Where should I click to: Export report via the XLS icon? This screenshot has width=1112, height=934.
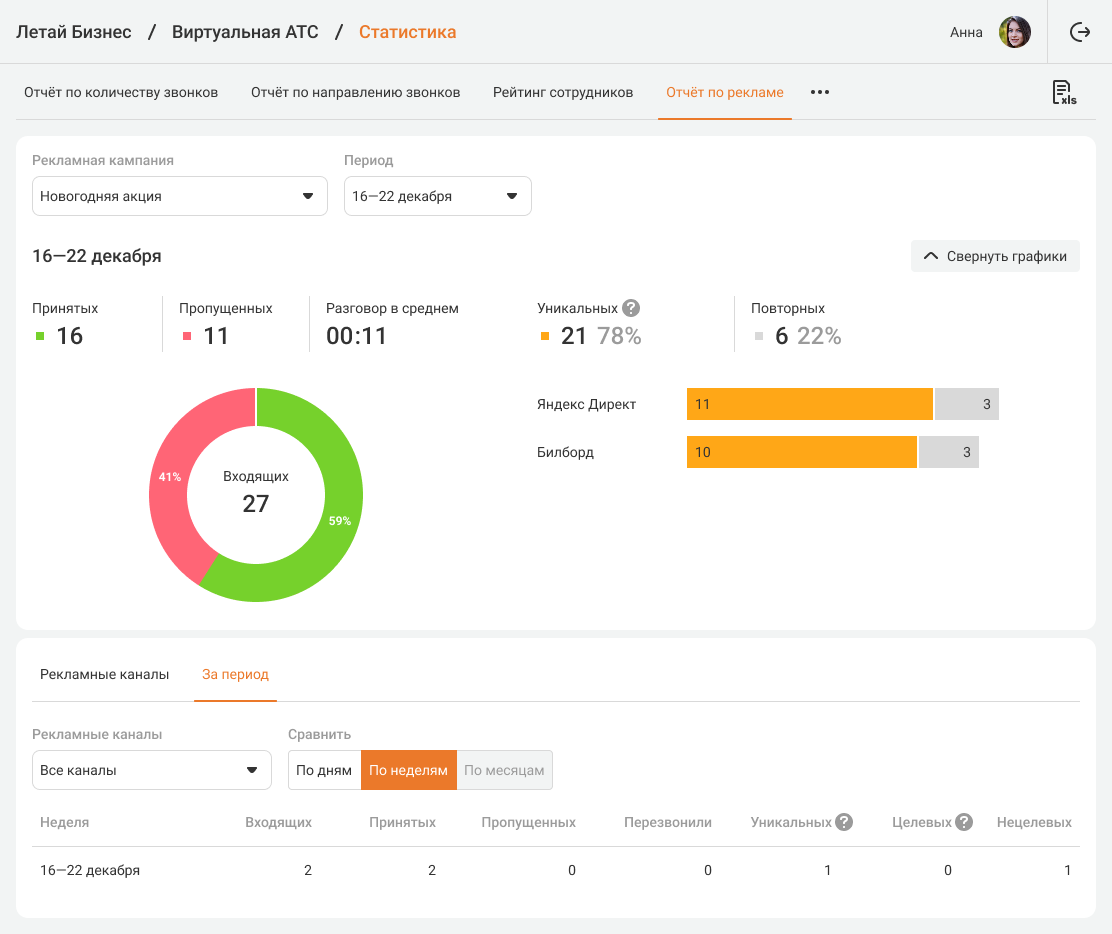pyautogui.click(x=1063, y=93)
